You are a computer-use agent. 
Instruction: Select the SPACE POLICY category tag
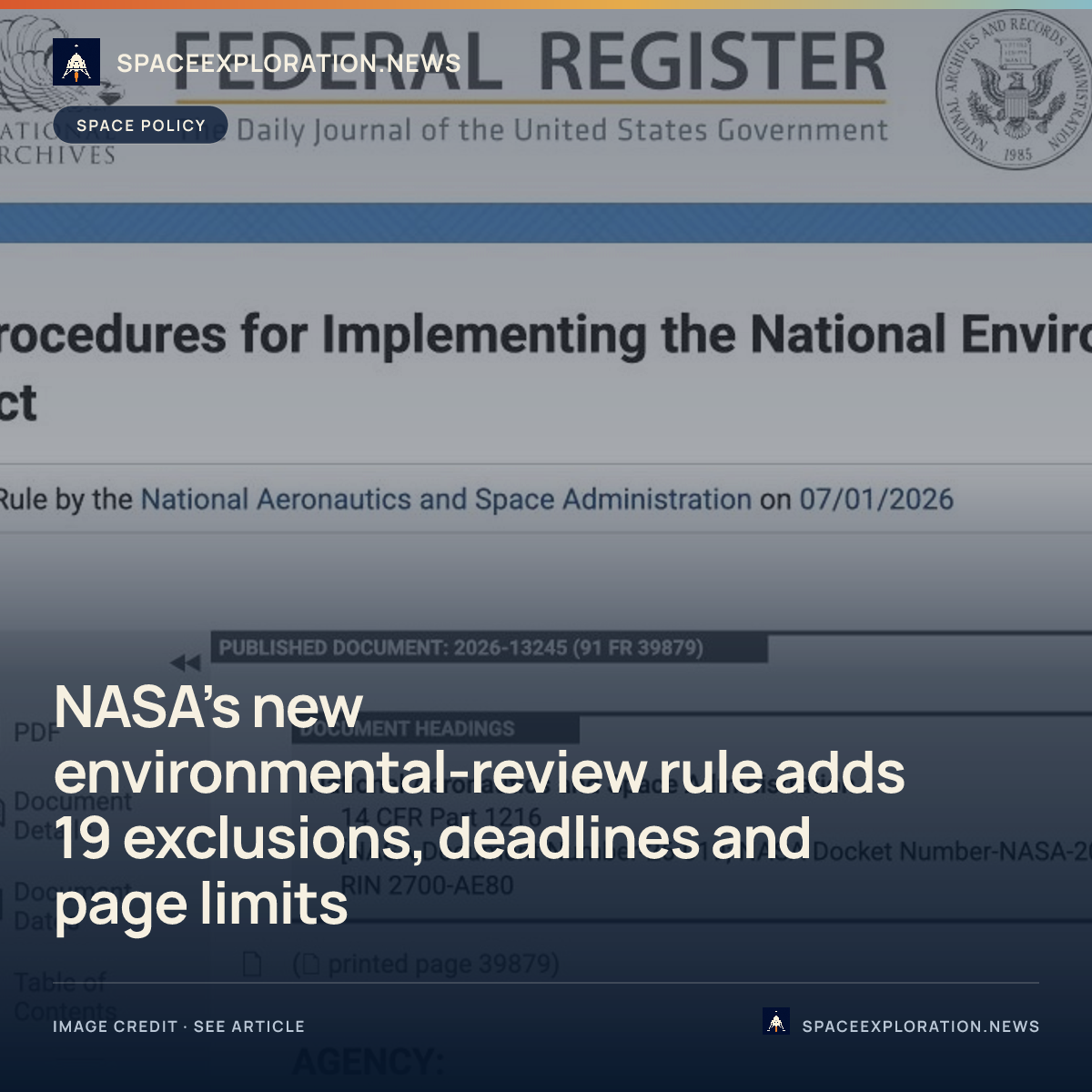tap(141, 125)
